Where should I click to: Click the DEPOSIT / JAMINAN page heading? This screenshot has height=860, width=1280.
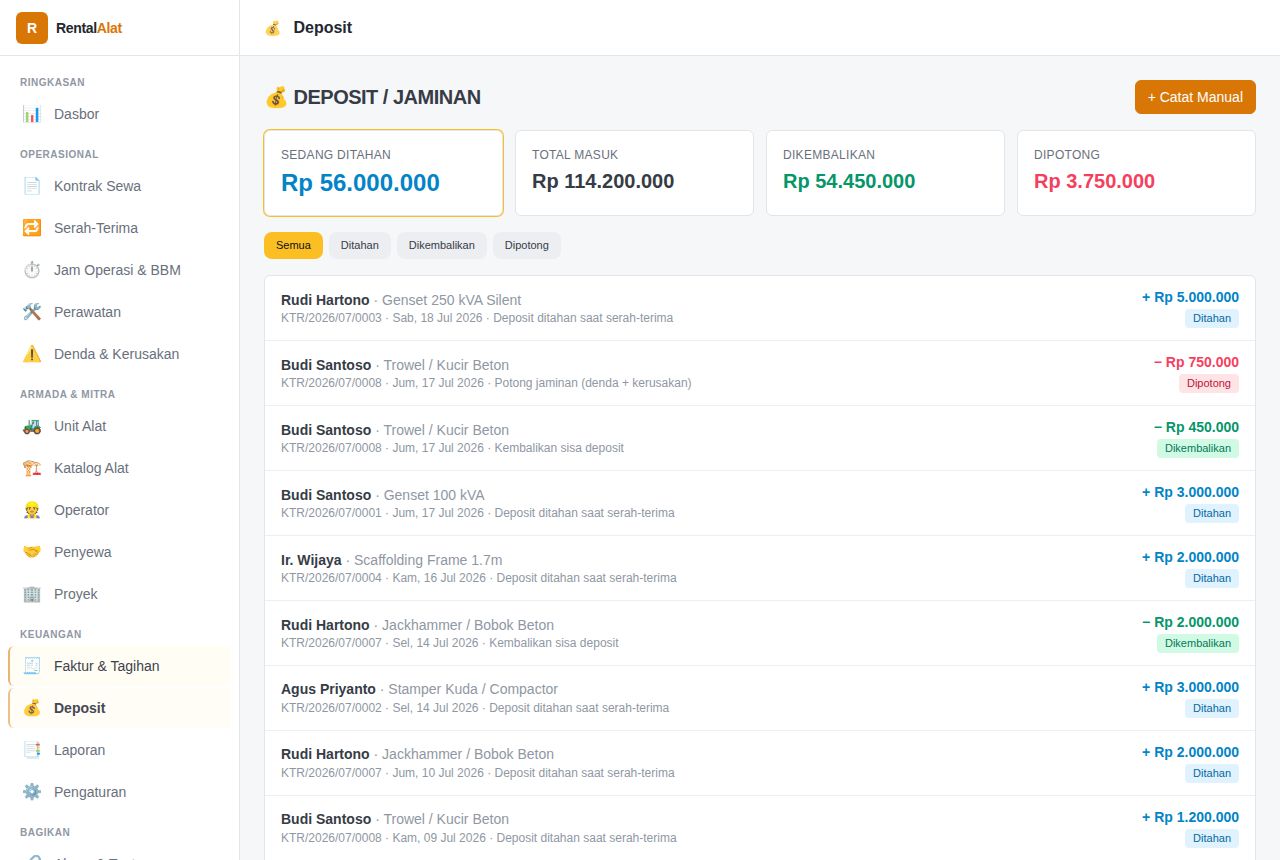click(x=373, y=97)
